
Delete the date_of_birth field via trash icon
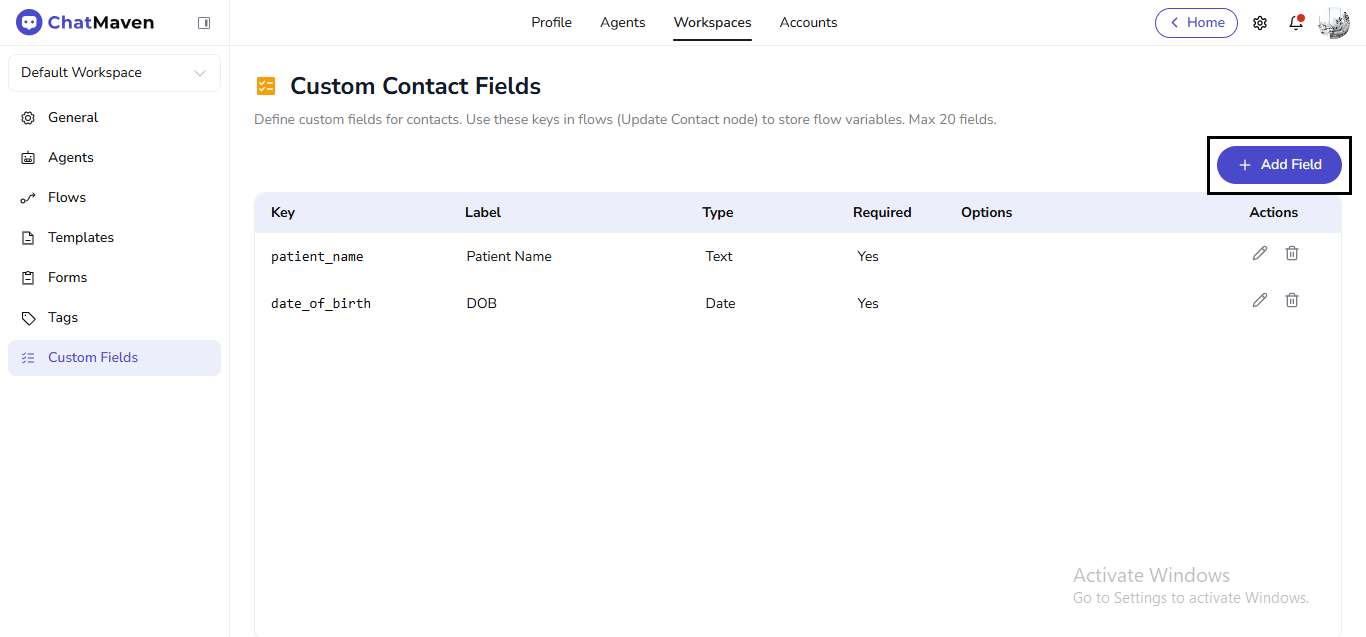[x=1291, y=300]
